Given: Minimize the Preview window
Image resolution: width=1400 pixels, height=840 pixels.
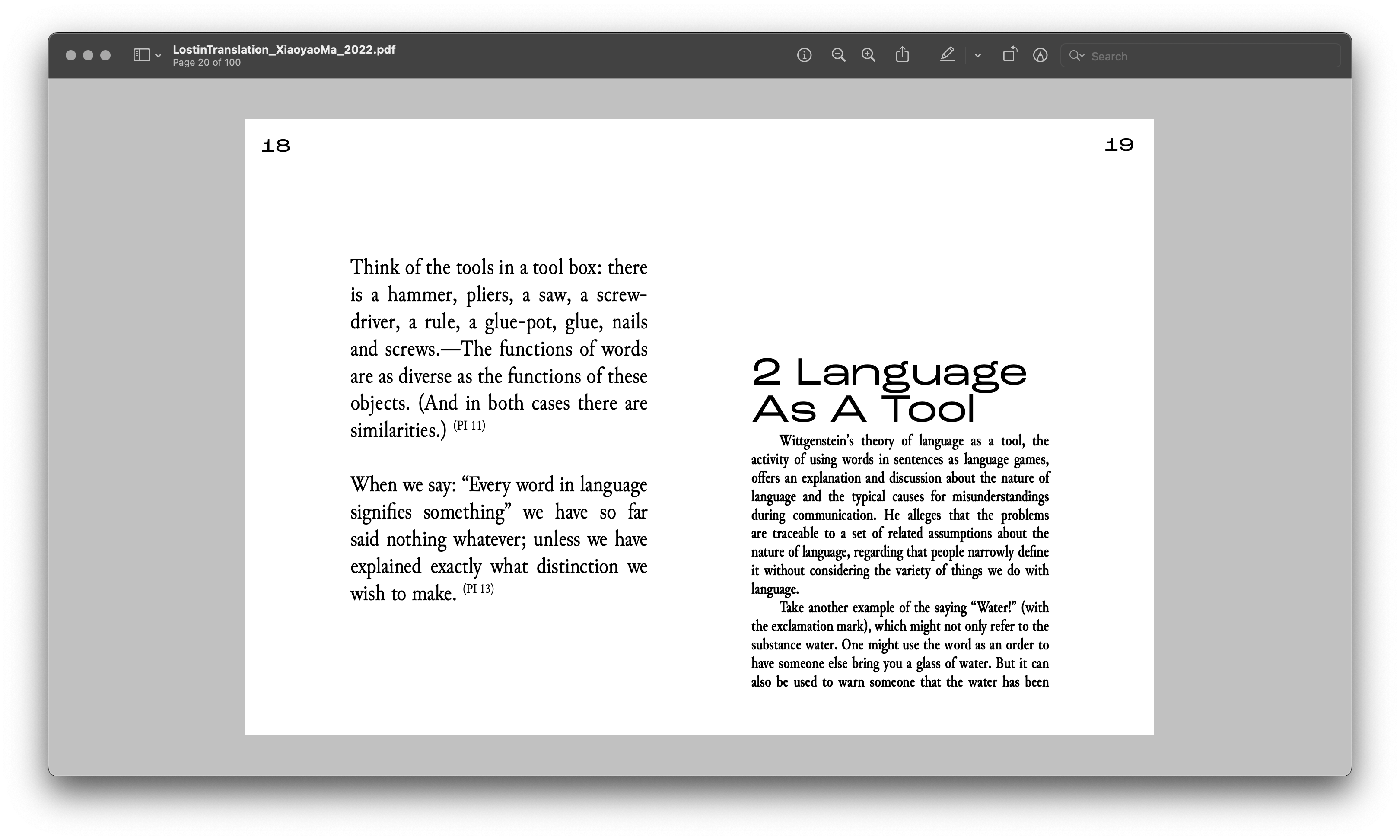Looking at the screenshot, I should point(88,55).
